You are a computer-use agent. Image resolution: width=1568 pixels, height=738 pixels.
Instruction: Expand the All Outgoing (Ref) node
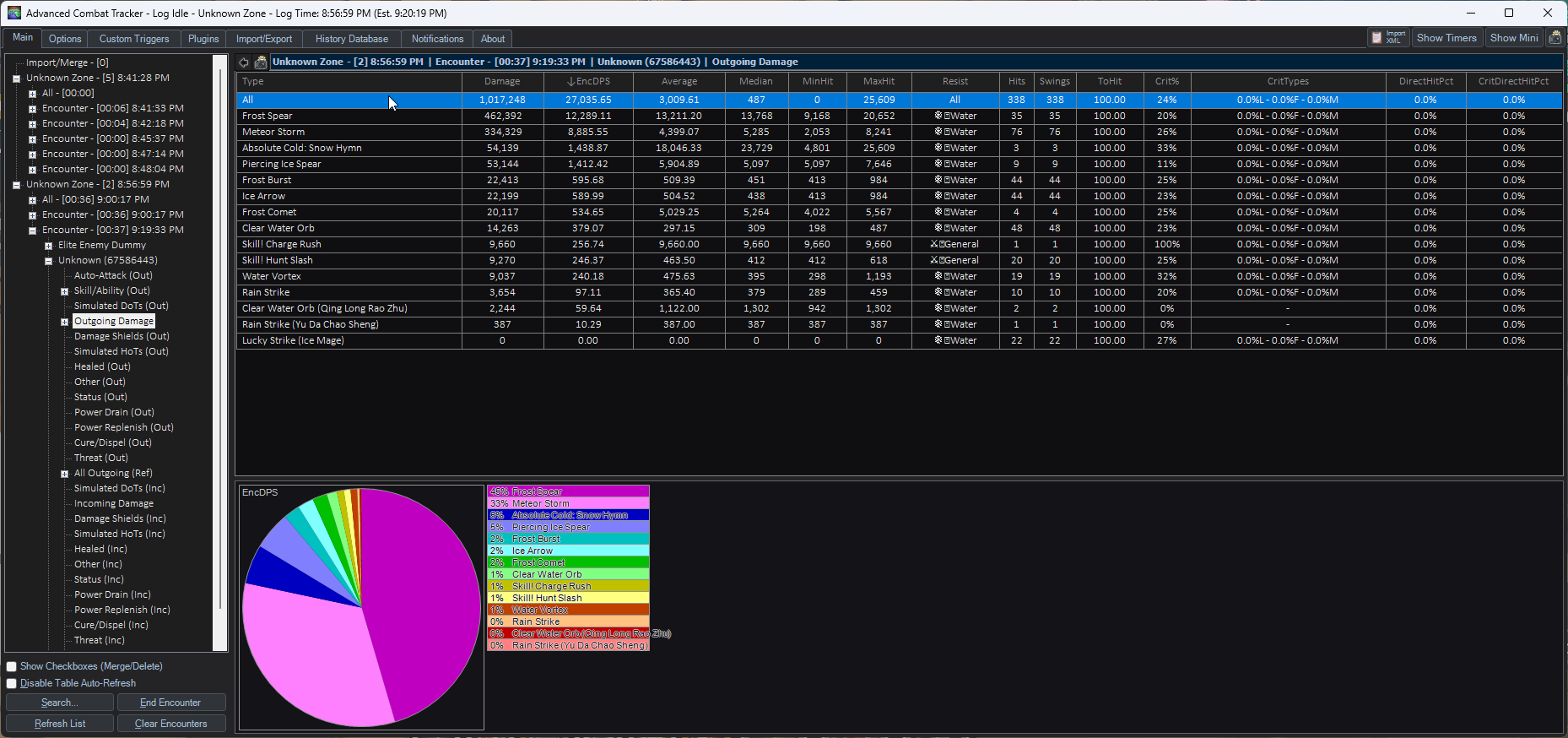tap(64, 474)
